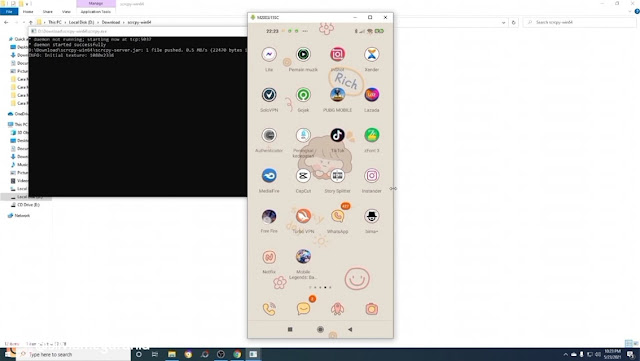Click the Cortana circle on the taskbar
This screenshot has width=640, height=361.
139,354
